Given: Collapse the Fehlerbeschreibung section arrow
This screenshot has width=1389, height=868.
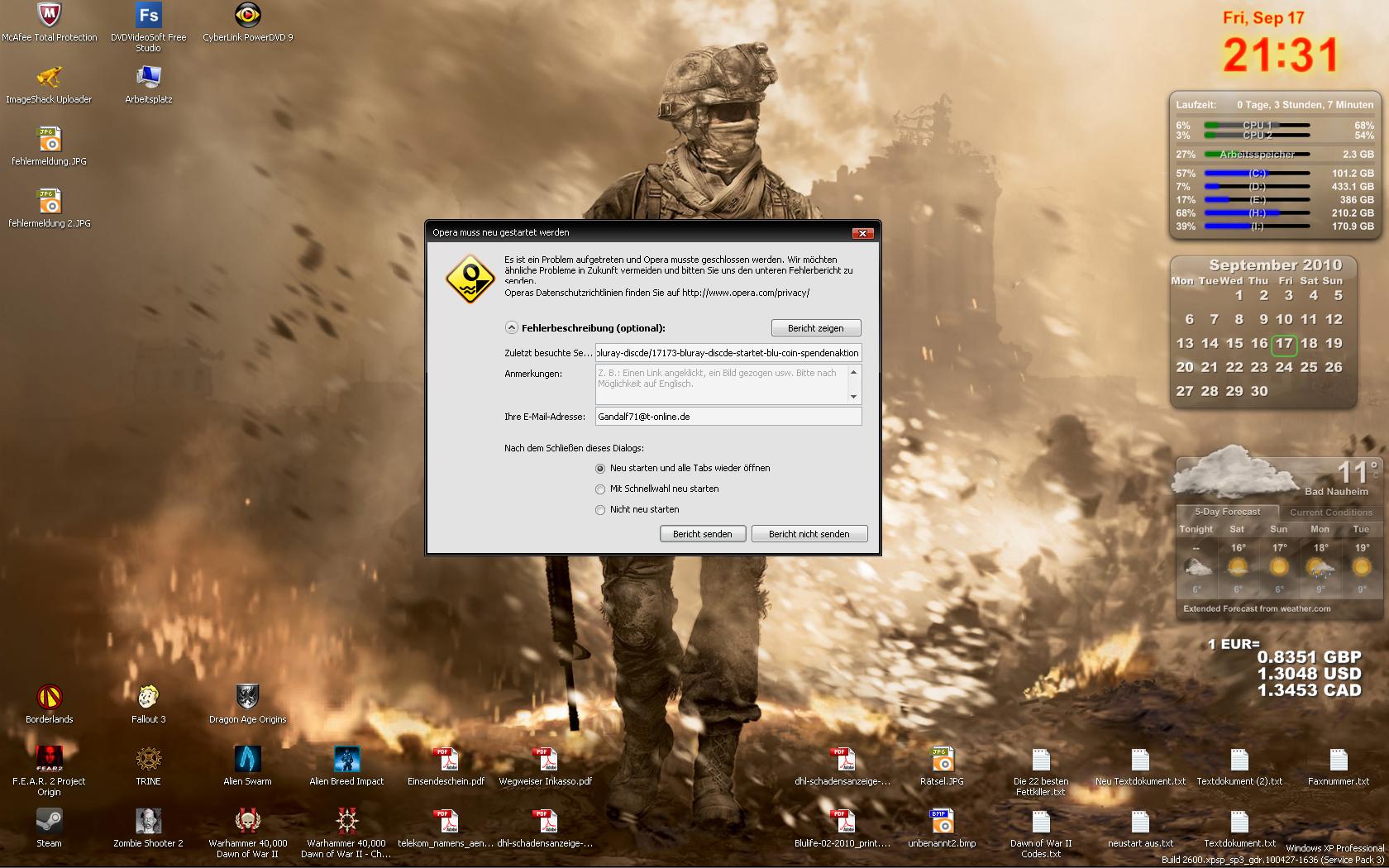Looking at the screenshot, I should [512, 327].
